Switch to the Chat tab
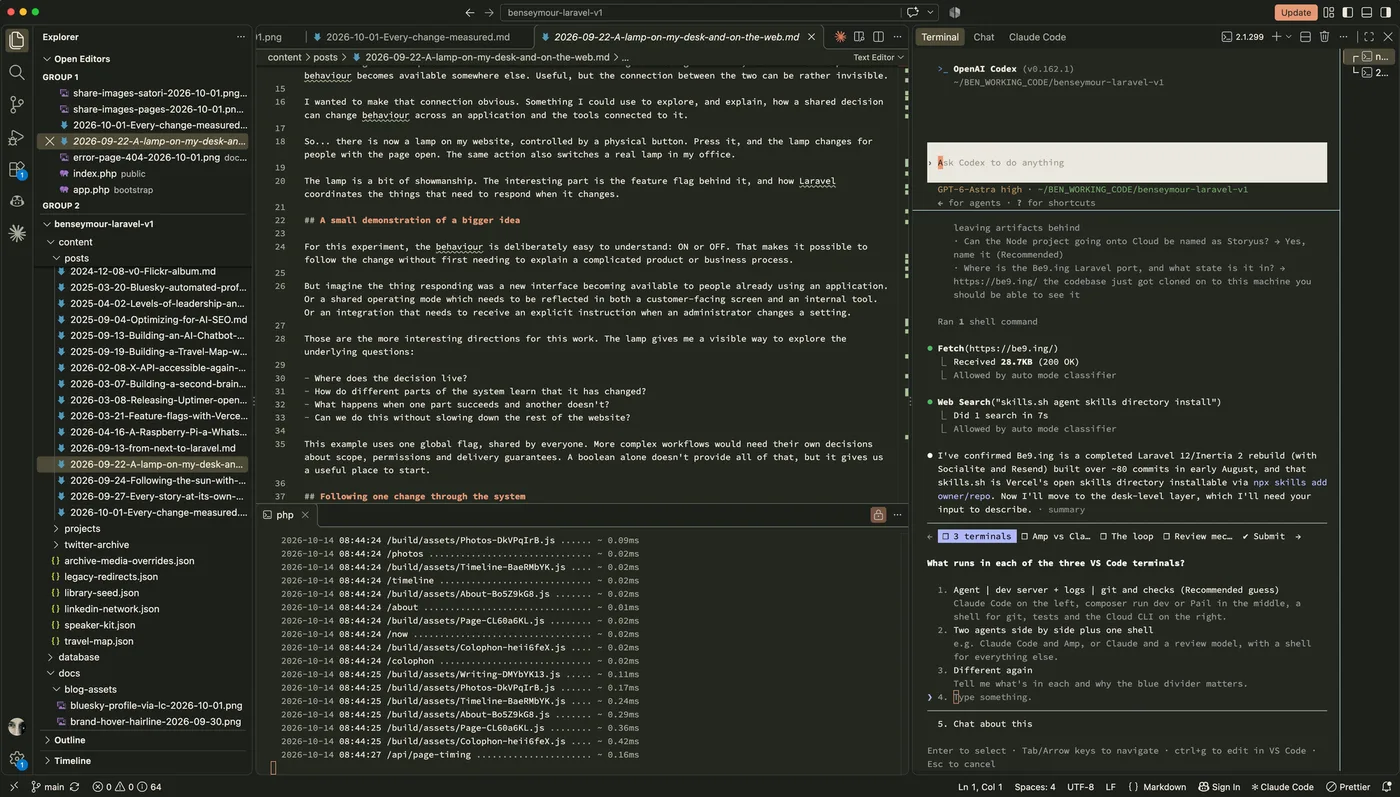Viewport: 1400px width, 797px height. pyautogui.click(x=984, y=37)
